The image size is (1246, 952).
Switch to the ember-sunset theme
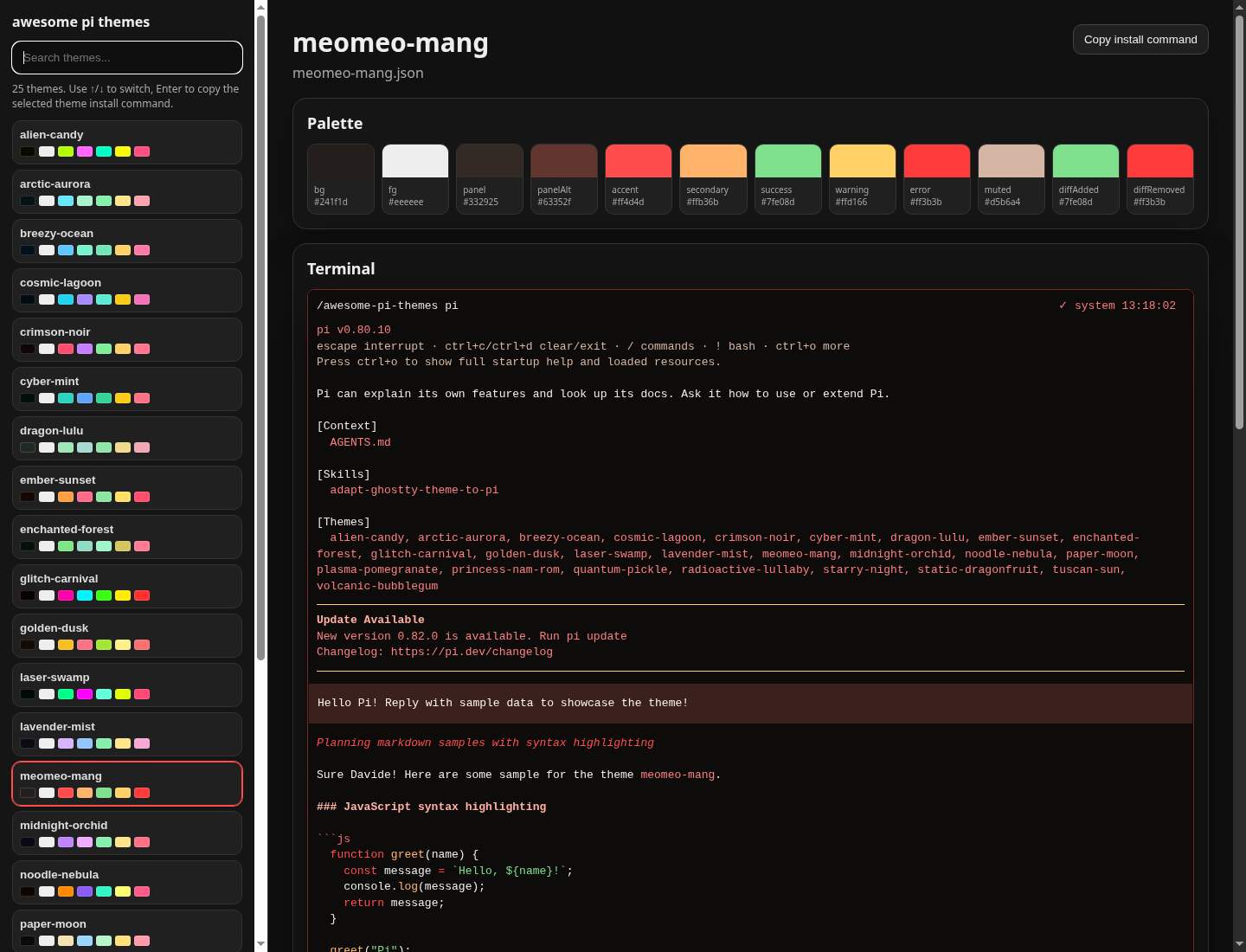127,487
